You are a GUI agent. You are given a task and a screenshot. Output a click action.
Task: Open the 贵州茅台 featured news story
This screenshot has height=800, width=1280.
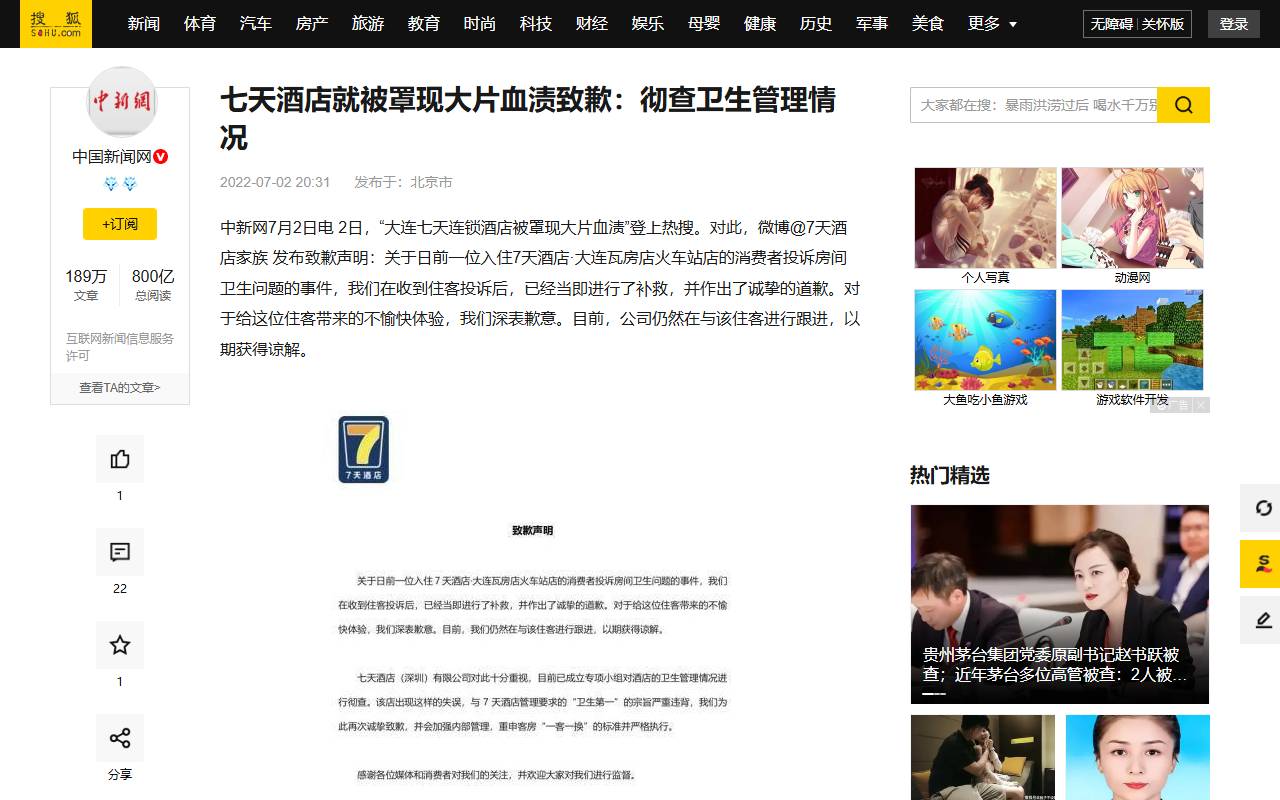pyautogui.click(x=1060, y=604)
